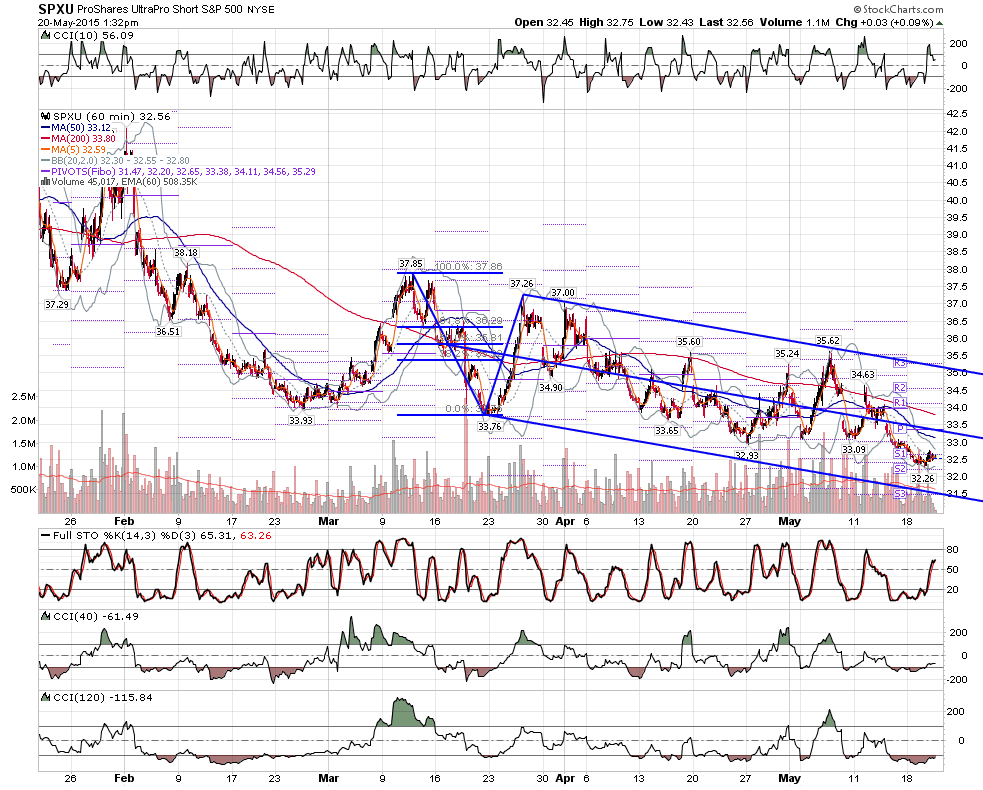
Task: Click the SPXU ticker symbol in the title
Action: [56, 9]
